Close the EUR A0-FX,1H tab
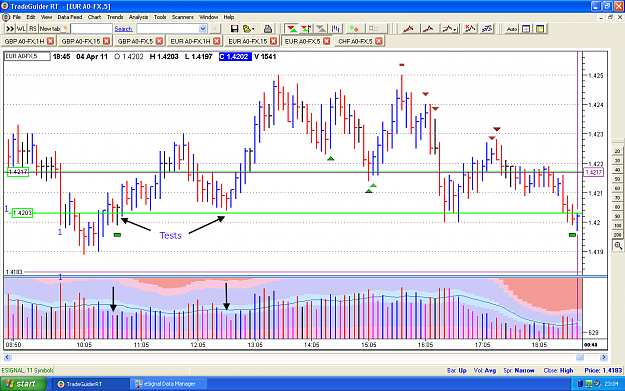Screen dimensions: 625x391 [x=216, y=41]
